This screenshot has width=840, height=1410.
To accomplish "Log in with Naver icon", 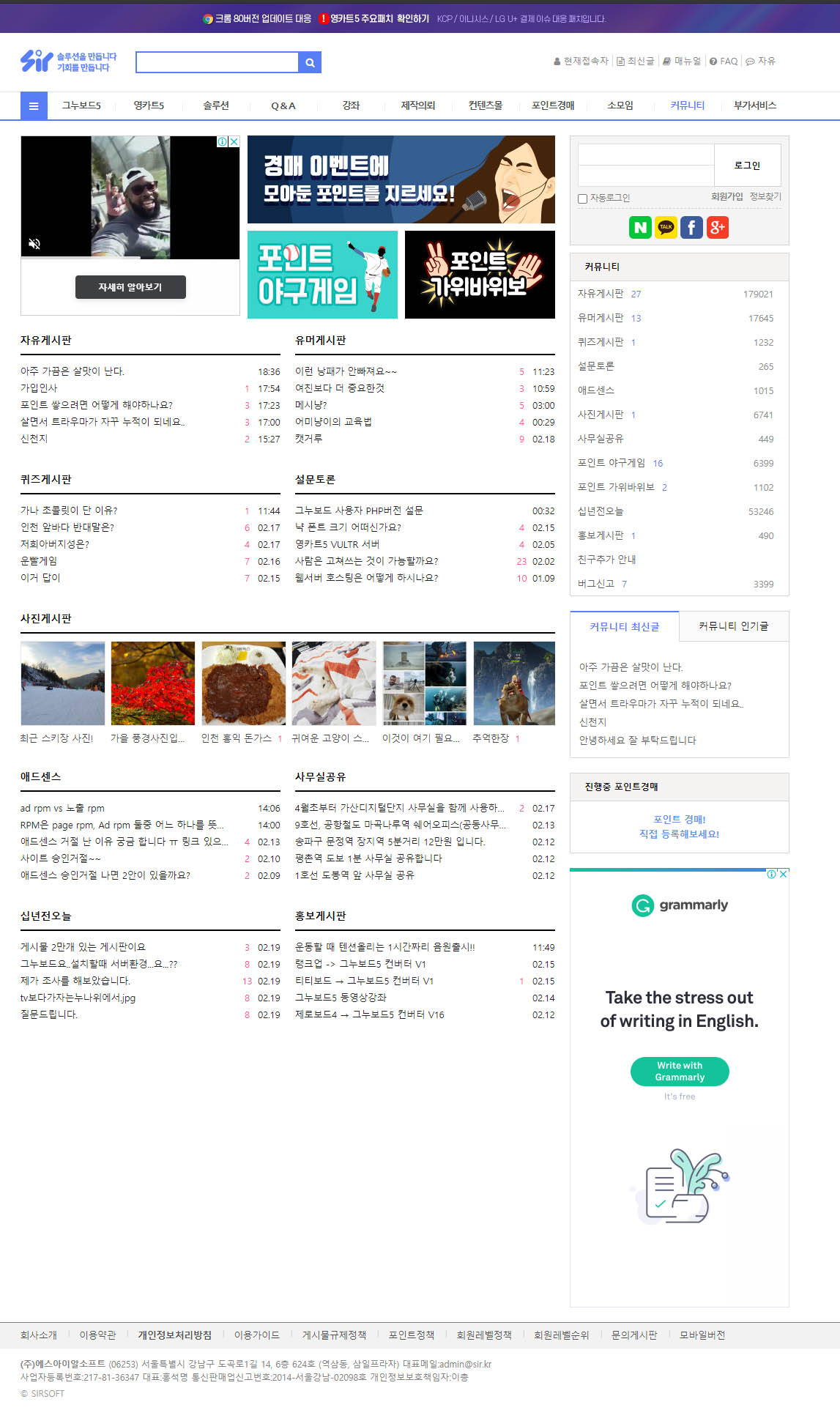I will [x=640, y=227].
